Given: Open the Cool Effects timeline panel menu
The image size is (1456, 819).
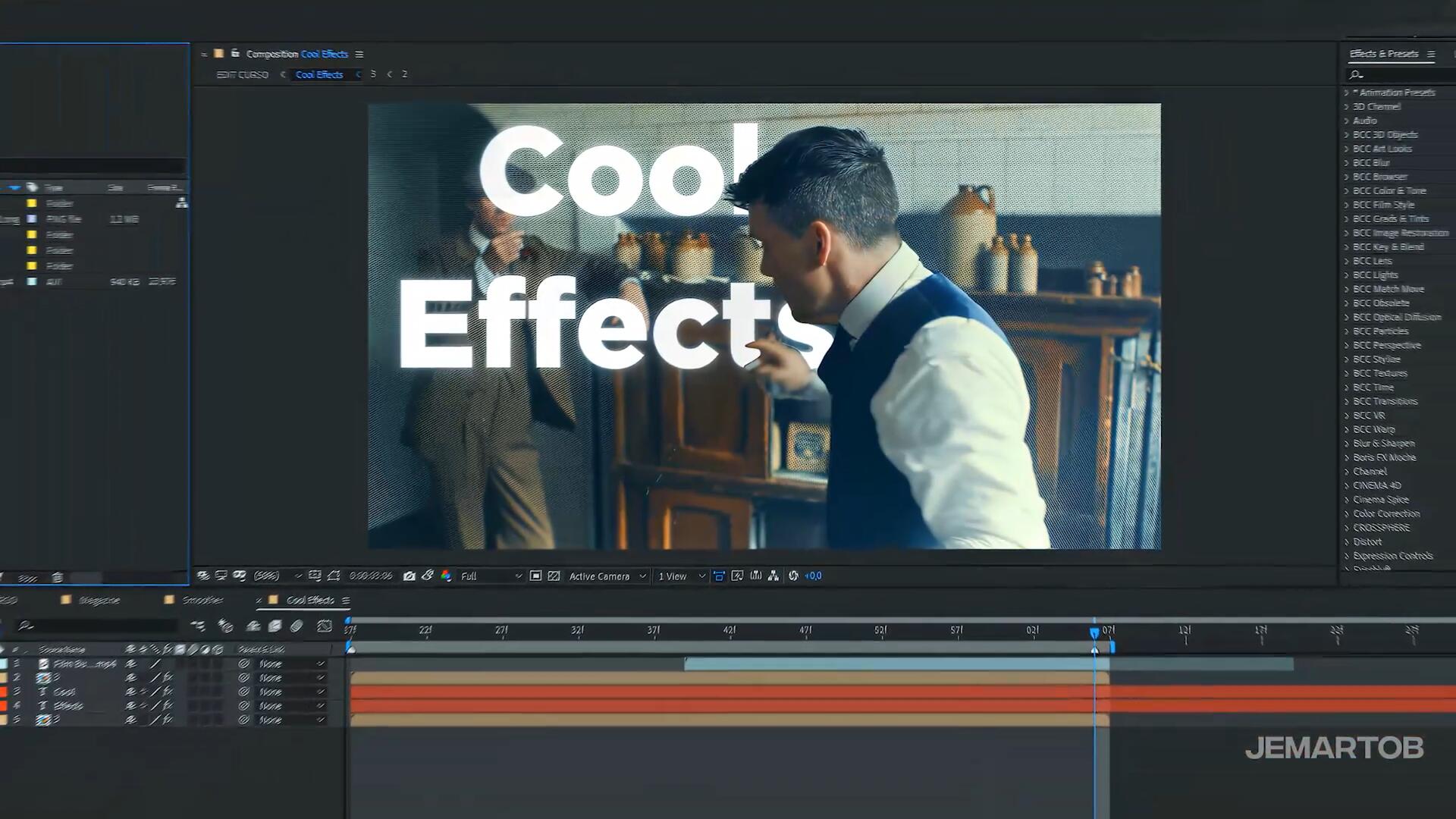Looking at the screenshot, I should 346,601.
